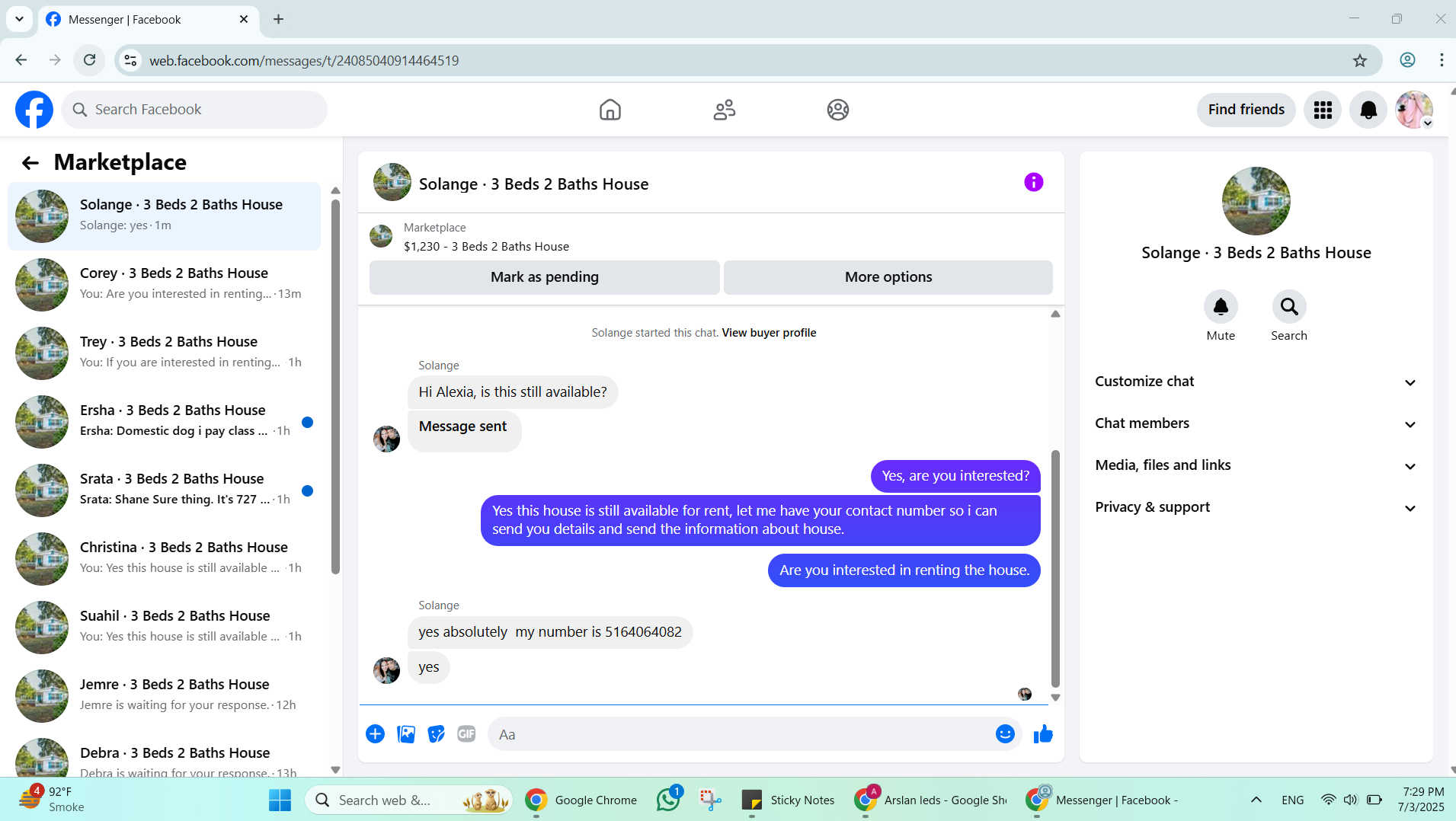
Task: Search in conversation magnifier icon
Action: click(x=1288, y=307)
